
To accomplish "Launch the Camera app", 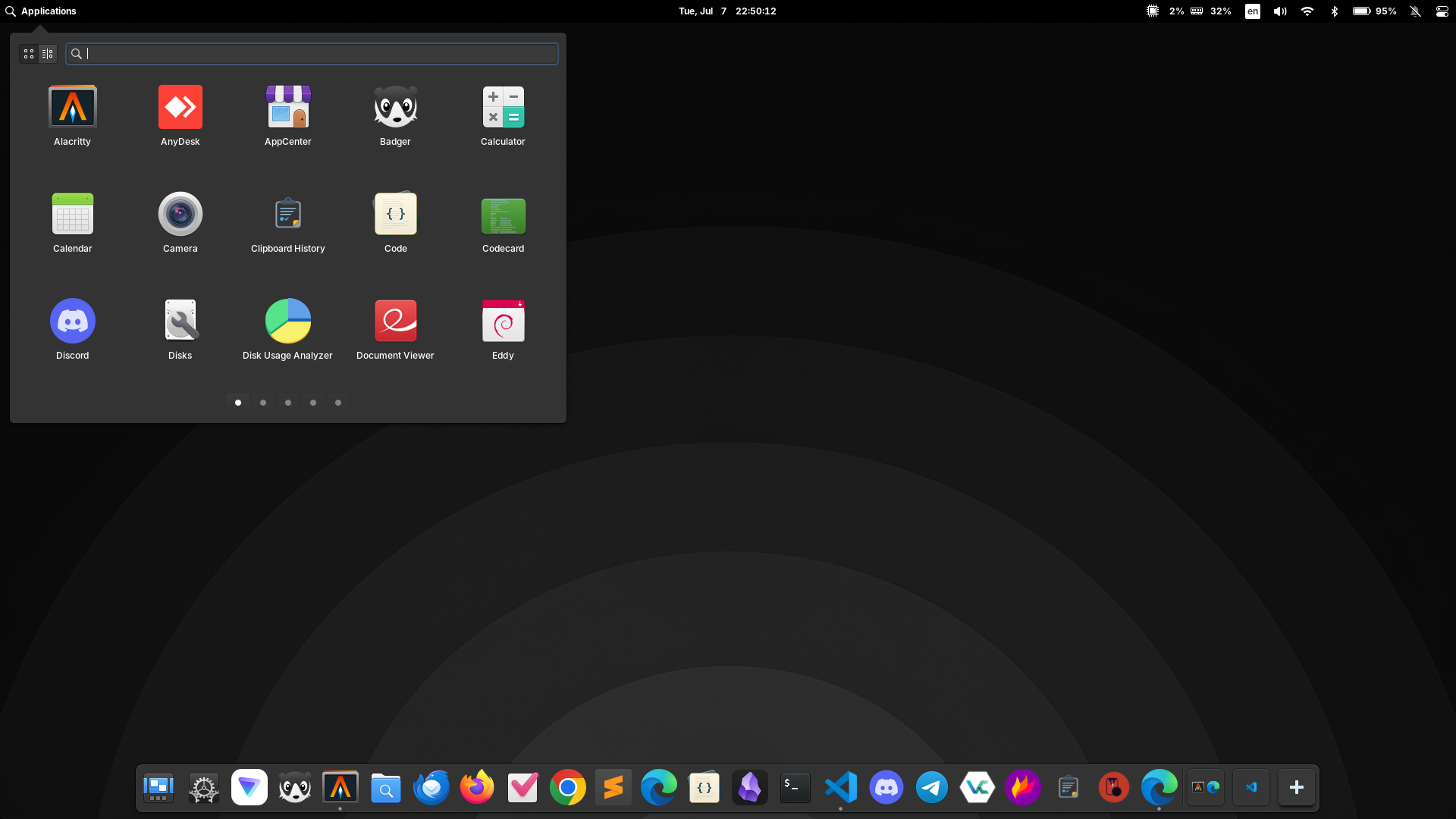I will click(x=180, y=223).
